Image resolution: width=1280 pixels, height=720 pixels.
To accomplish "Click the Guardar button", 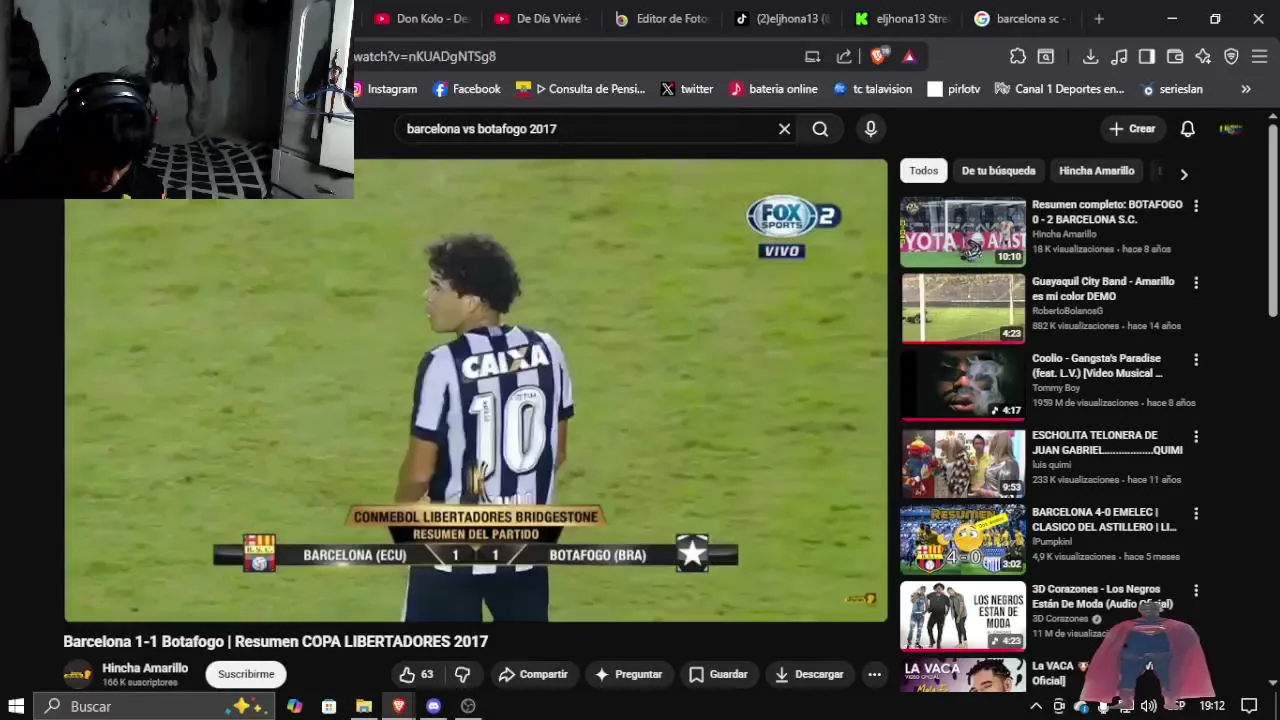I will 718,674.
